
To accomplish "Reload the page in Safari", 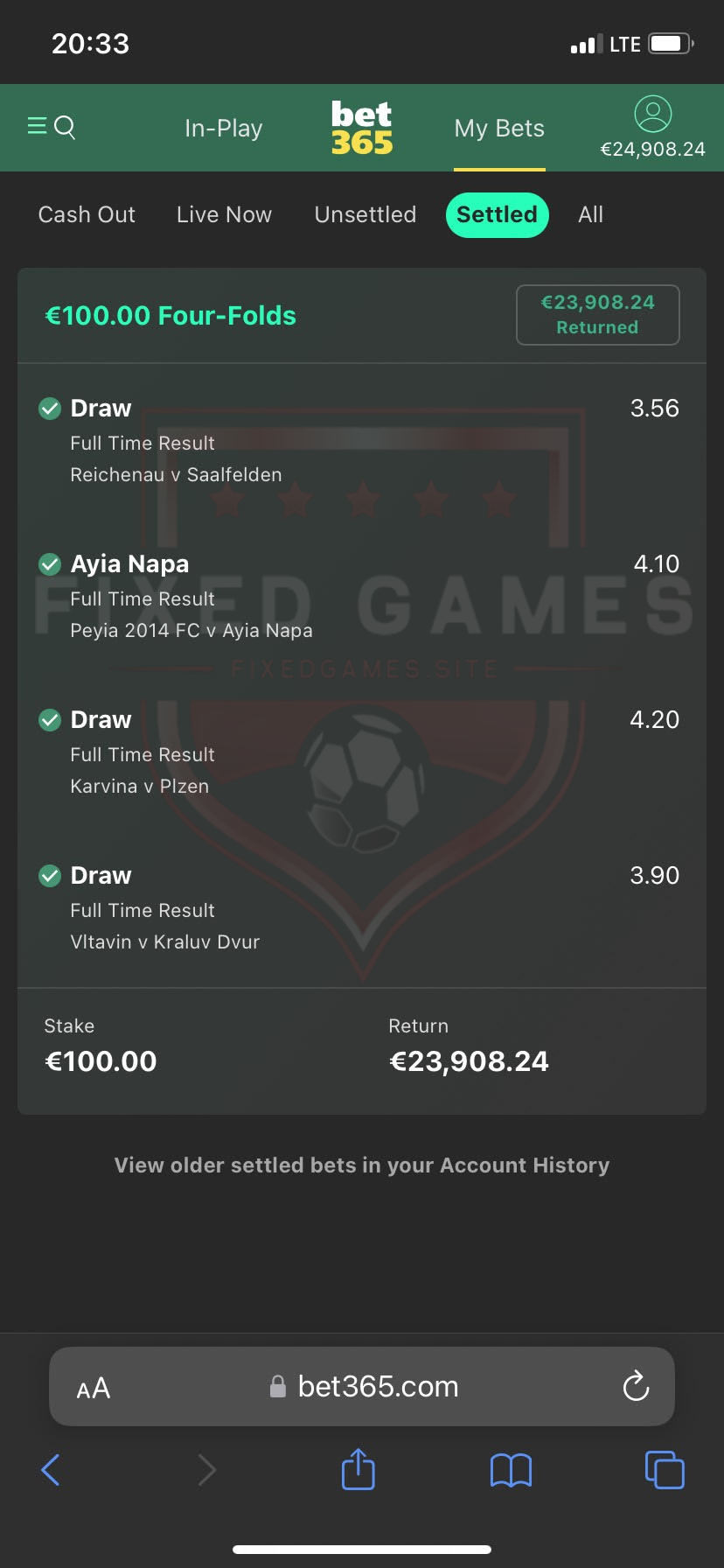I will point(636,1386).
